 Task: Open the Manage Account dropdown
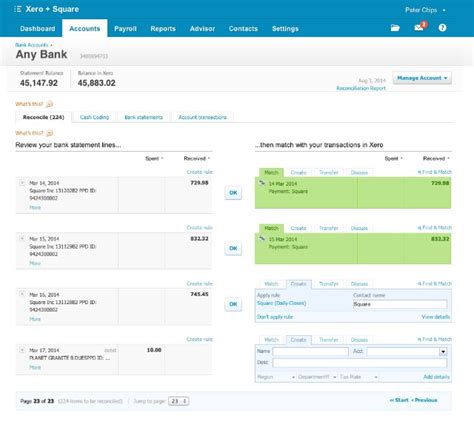coord(422,78)
